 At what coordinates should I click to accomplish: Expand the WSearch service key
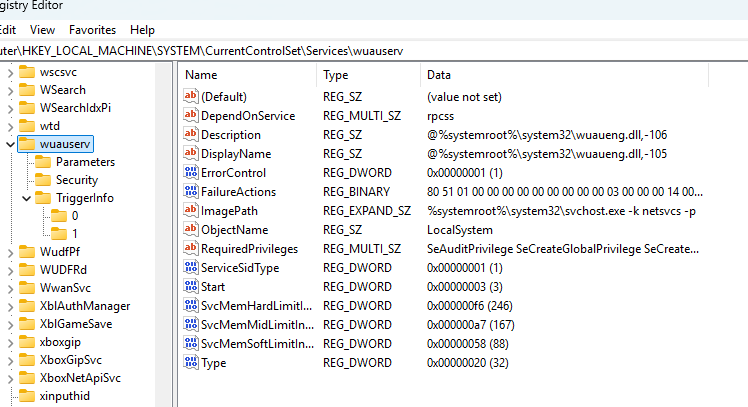coord(9,90)
